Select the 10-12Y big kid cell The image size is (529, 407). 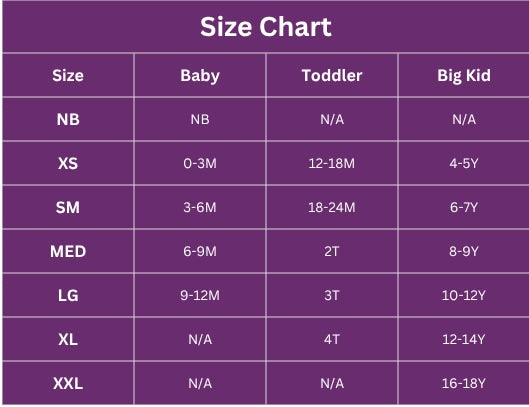click(x=464, y=295)
